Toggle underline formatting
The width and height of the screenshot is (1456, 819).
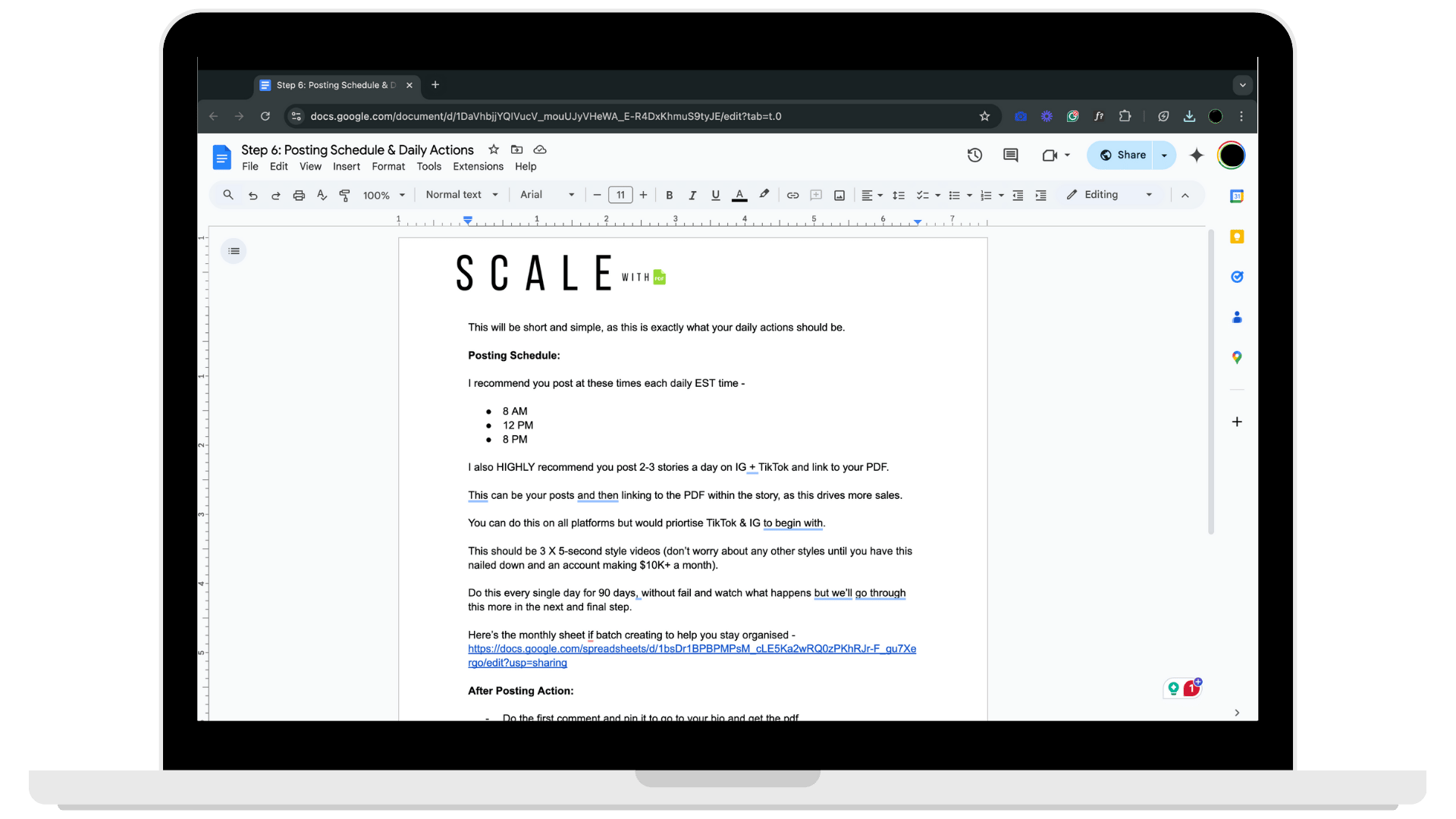(715, 196)
